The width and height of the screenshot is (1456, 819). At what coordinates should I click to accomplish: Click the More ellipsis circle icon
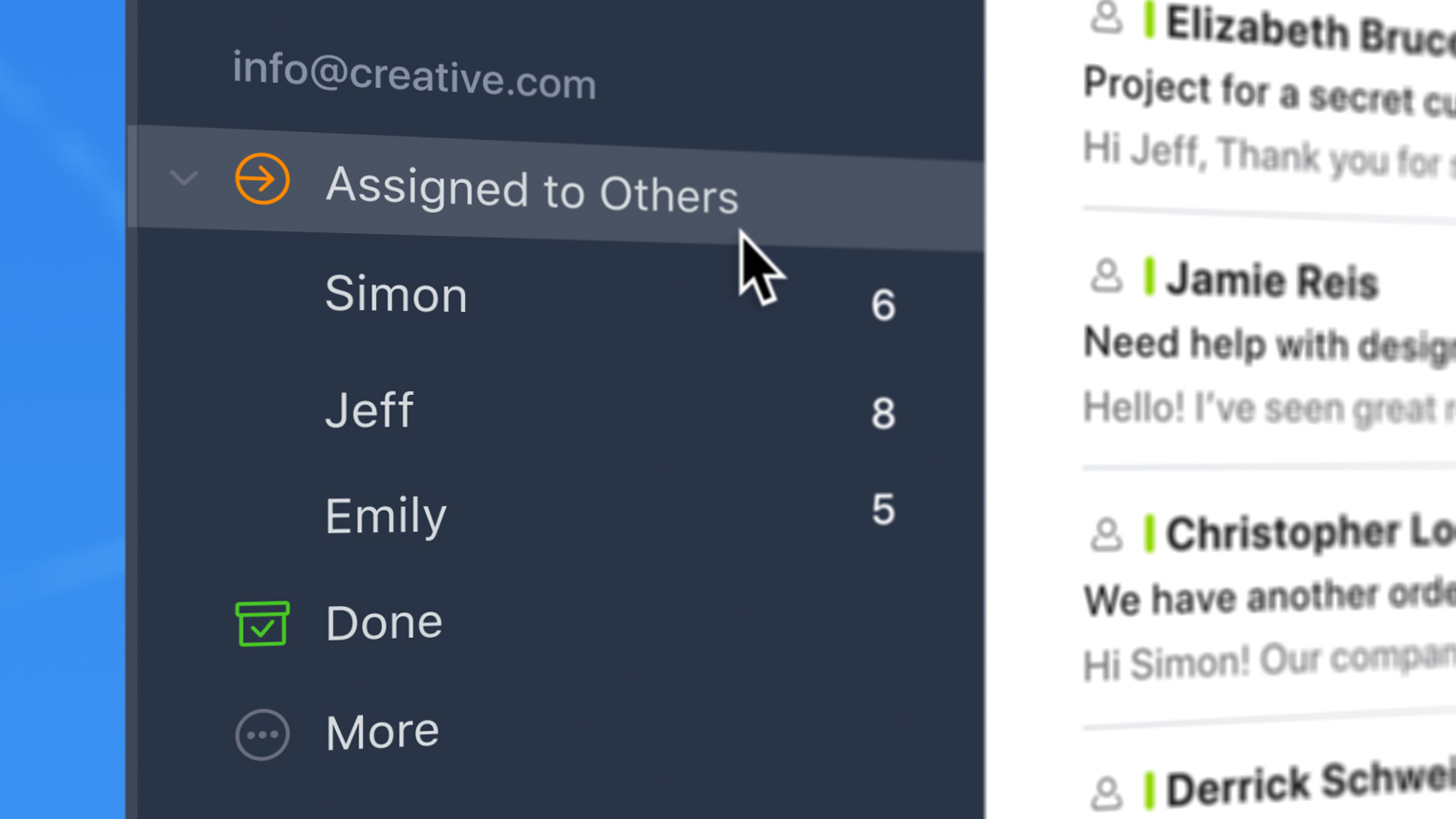click(262, 734)
